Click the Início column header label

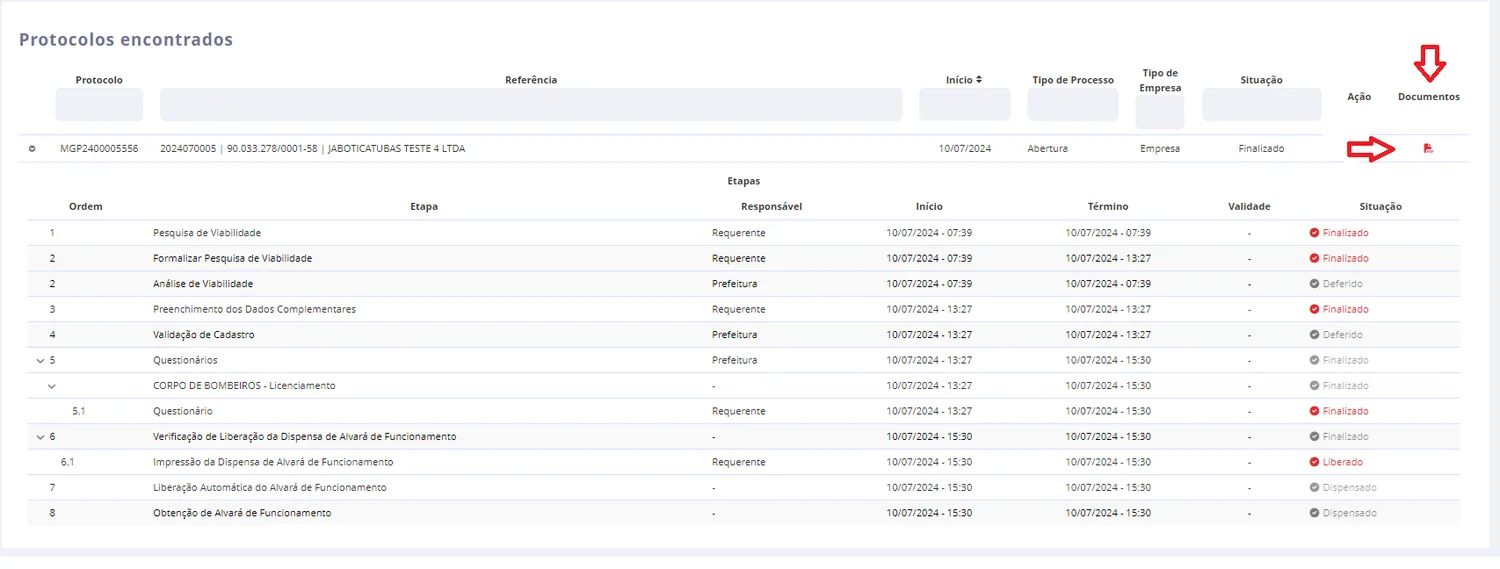pos(959,80)
